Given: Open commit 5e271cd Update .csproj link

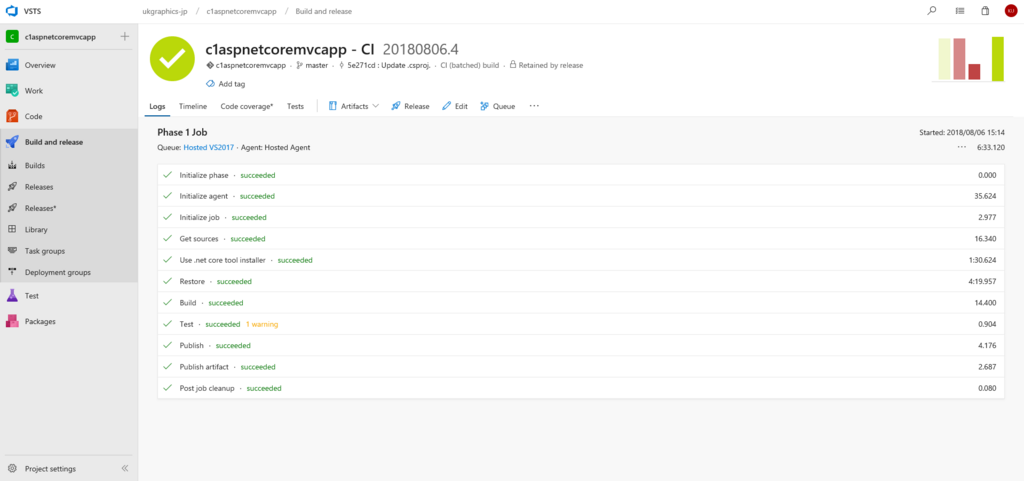Looking at the screenshot, I should pyautogui.click(x=385, y=65).
